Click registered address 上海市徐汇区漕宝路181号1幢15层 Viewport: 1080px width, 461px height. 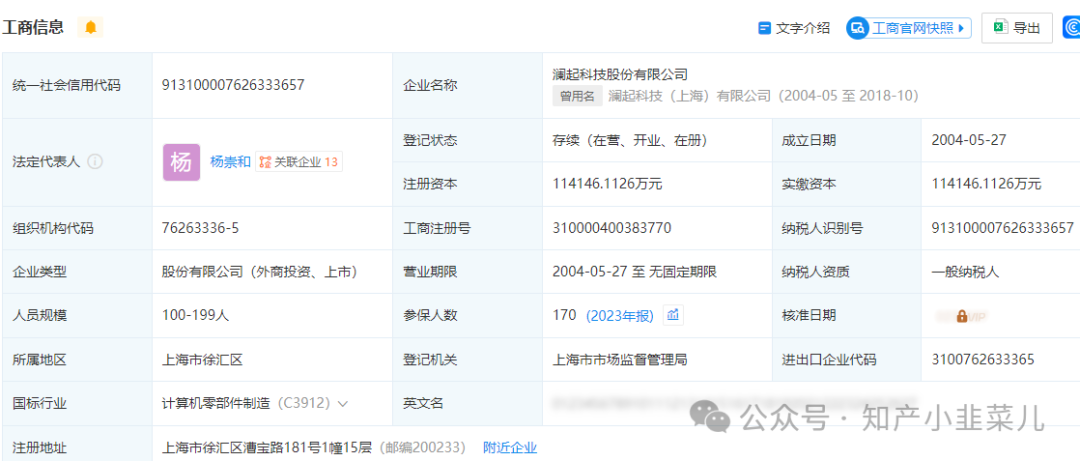(x=267, y=448)
